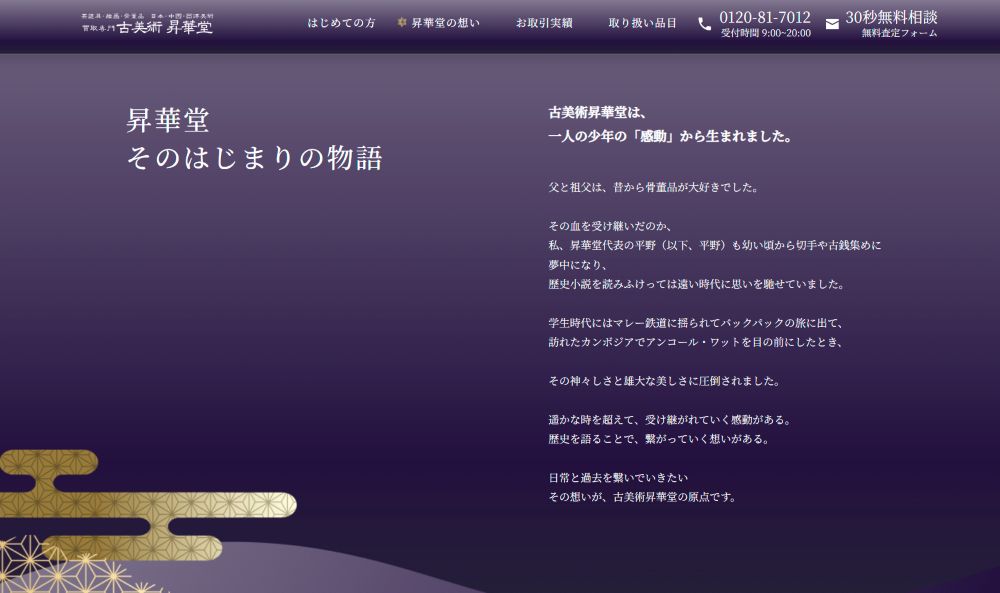Click the line starting 歴史小説を読みふけっては

(x=696, y=284)
